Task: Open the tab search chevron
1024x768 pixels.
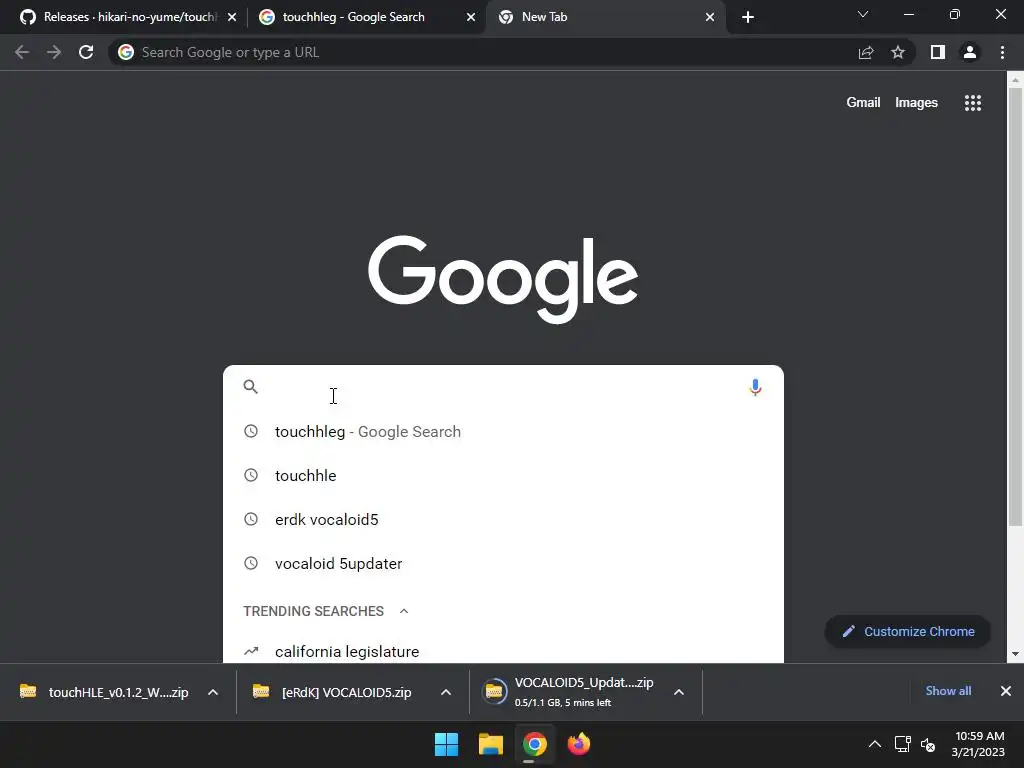Action: point(863,14)
